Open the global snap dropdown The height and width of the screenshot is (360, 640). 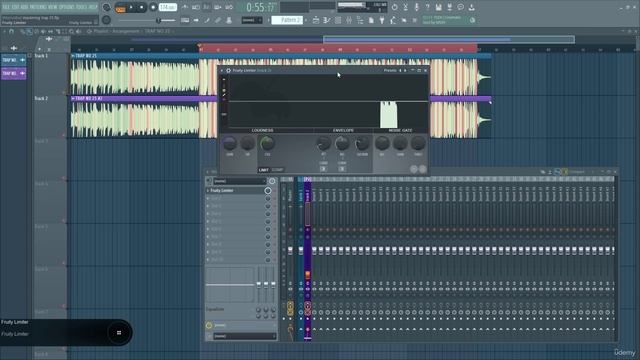(251, 20)
